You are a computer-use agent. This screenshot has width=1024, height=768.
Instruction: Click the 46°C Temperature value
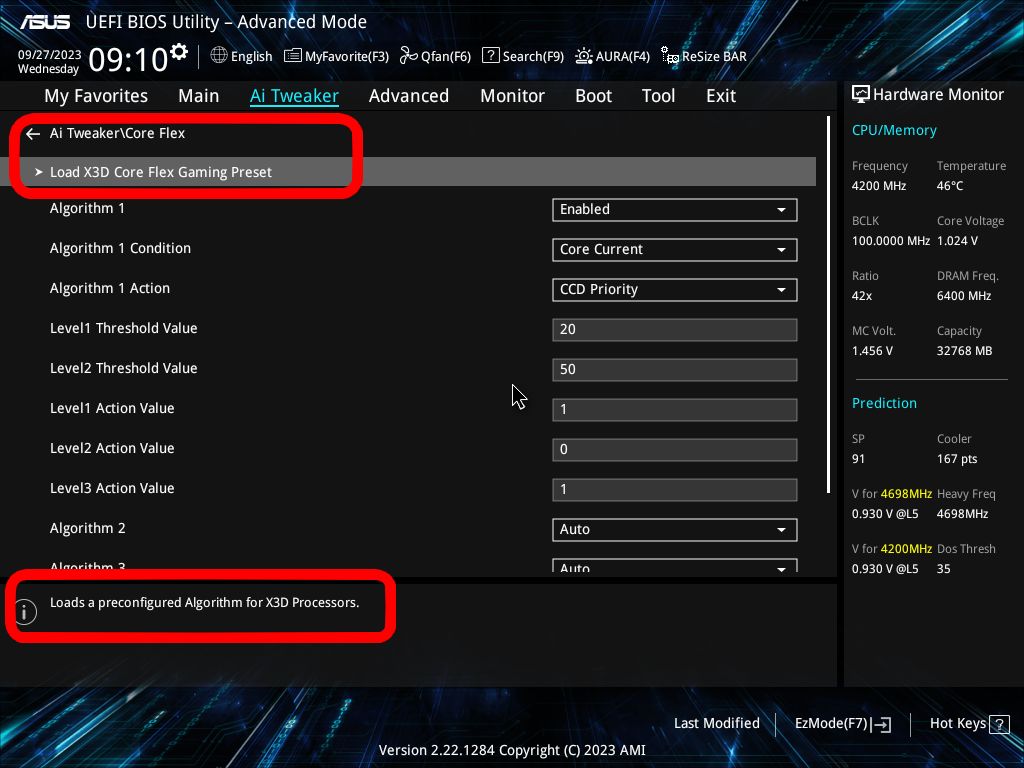pyautogui.click(x=950, y=186)
